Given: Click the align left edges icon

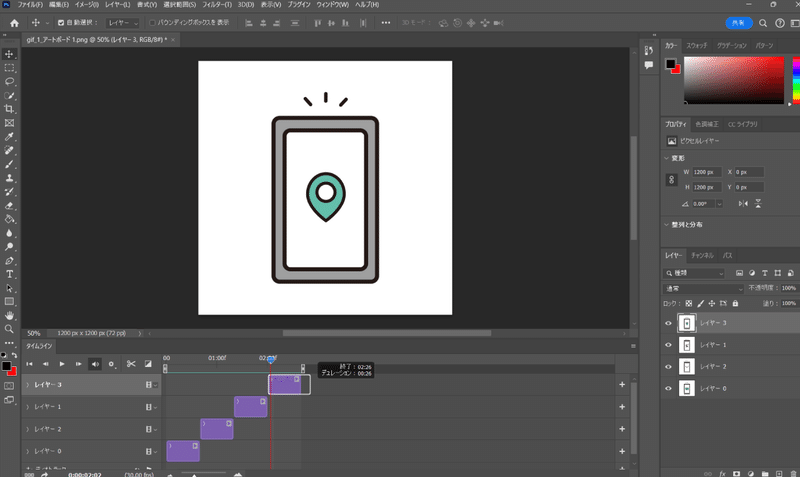Looking at the screenshot, I should pos(249,23).
